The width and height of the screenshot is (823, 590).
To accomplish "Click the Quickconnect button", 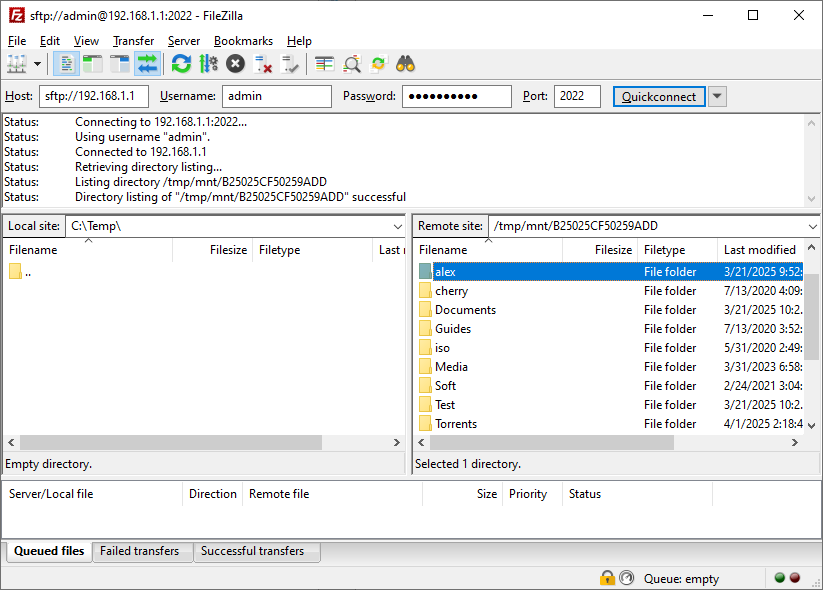I will click(659, 97).
